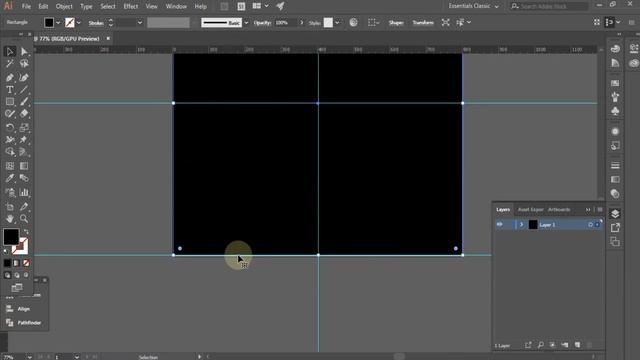Choose the Draw Normal mode
This screenshot has height=360, width=640.
point(7,276)
